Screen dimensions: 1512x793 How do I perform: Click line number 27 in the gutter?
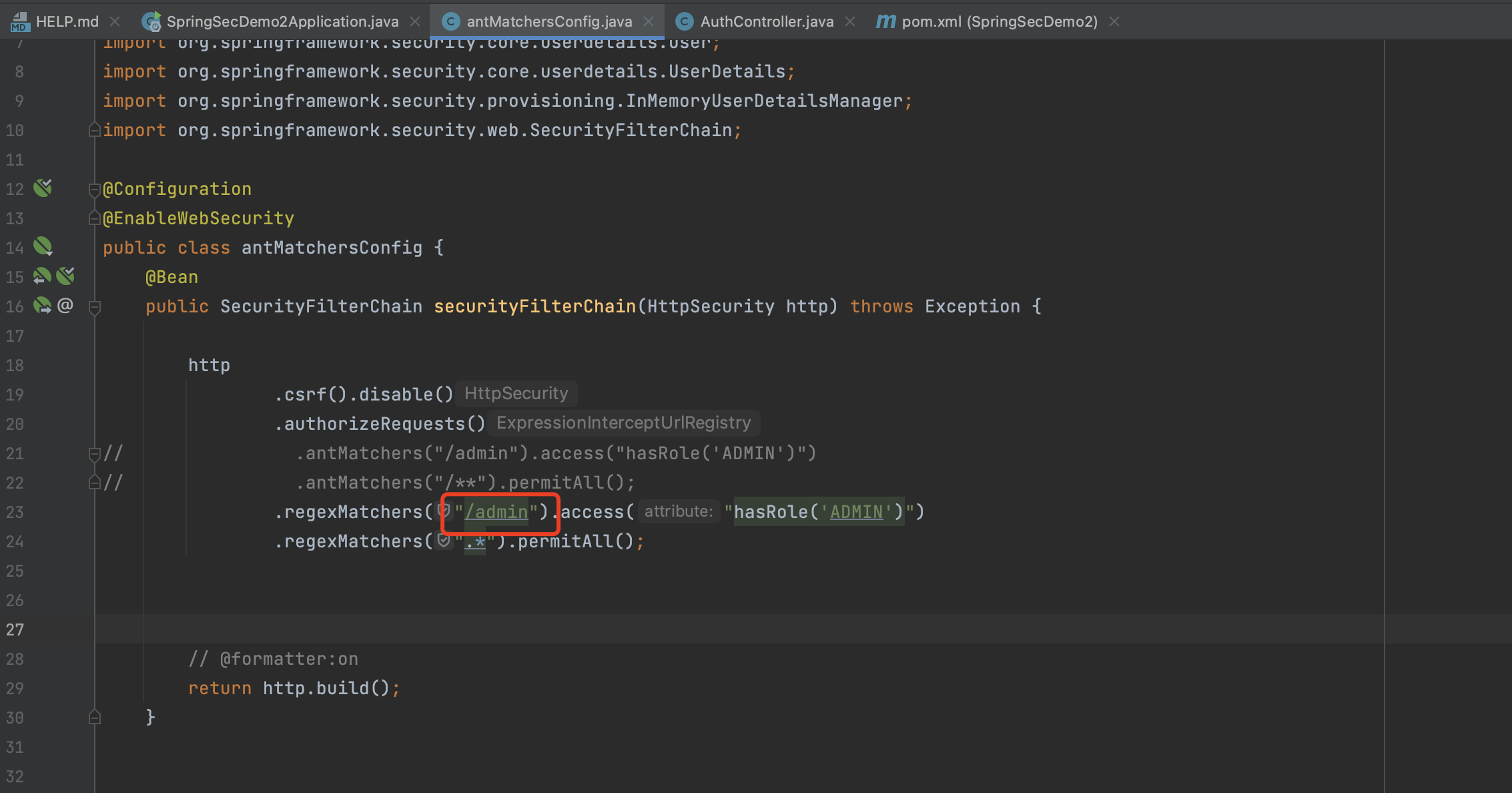(x=15, y=629)
